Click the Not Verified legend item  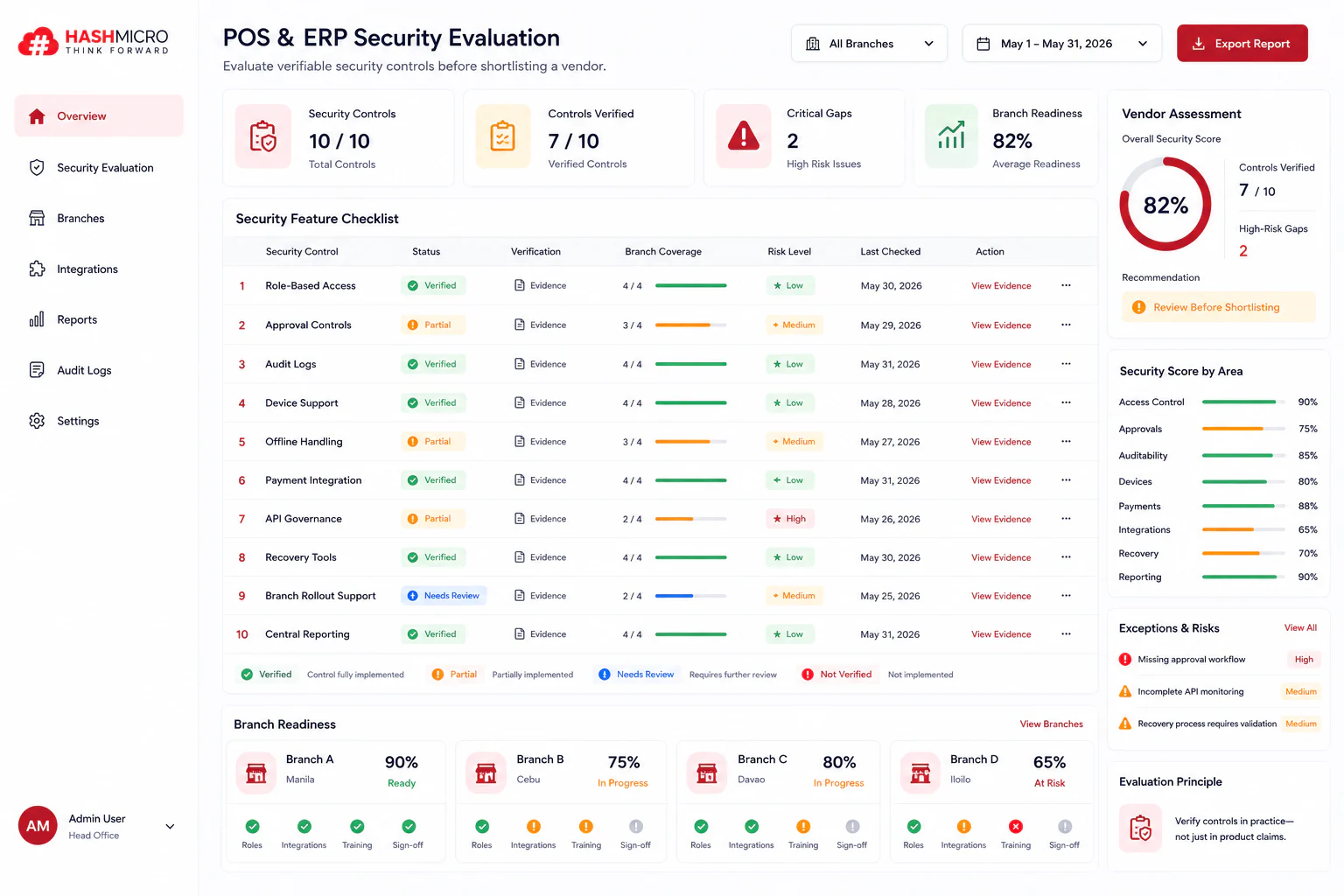(836, 675)
